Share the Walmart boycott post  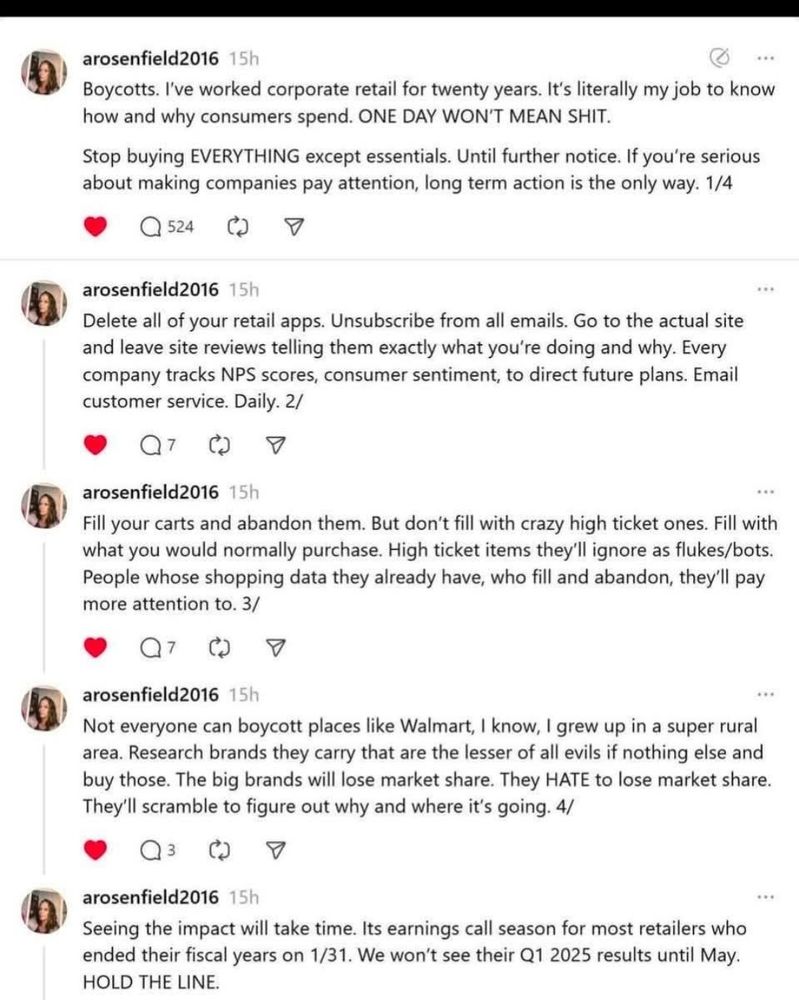[x=275, y=850]
